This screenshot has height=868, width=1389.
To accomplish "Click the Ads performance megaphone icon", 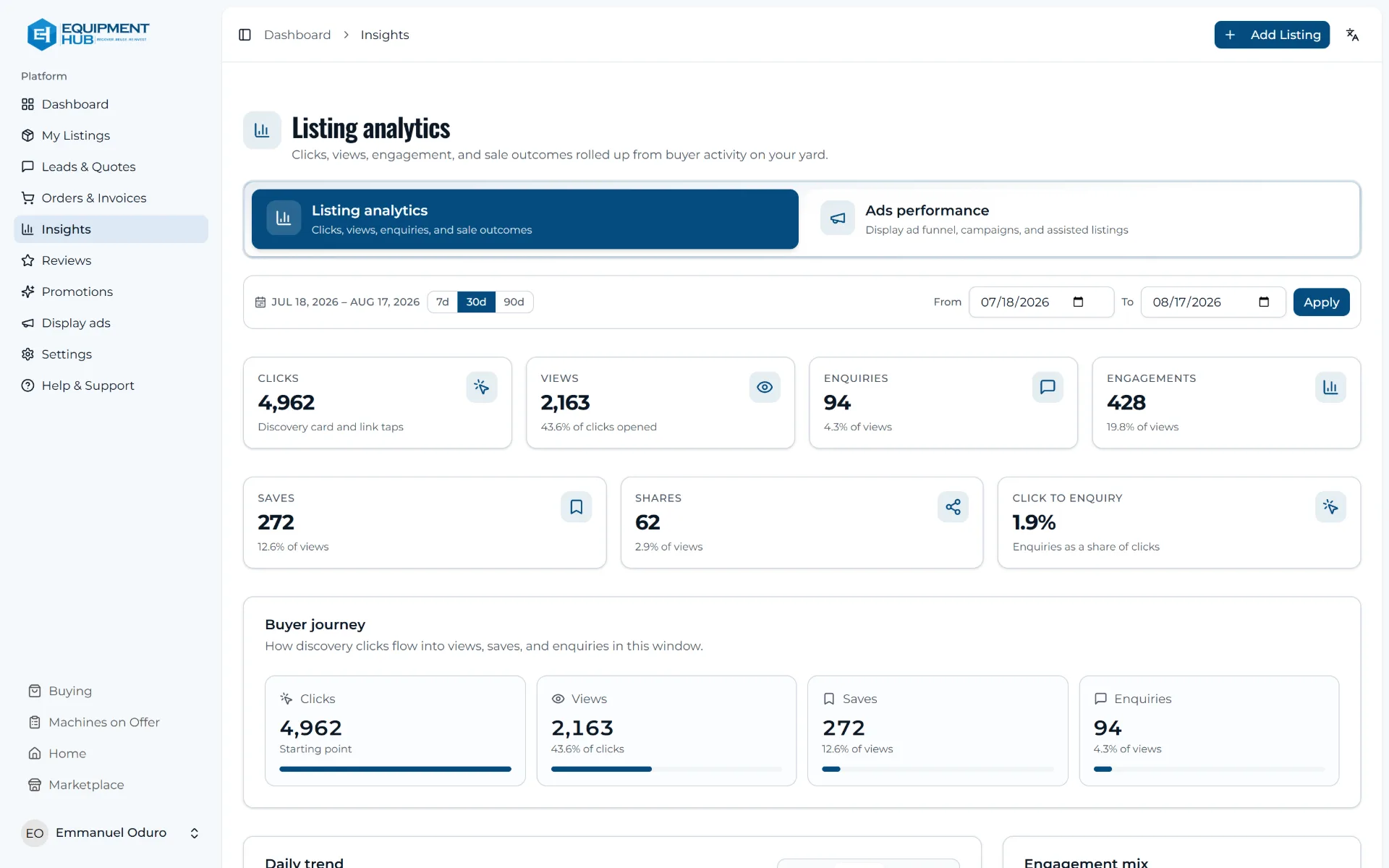I will point(838,218).
